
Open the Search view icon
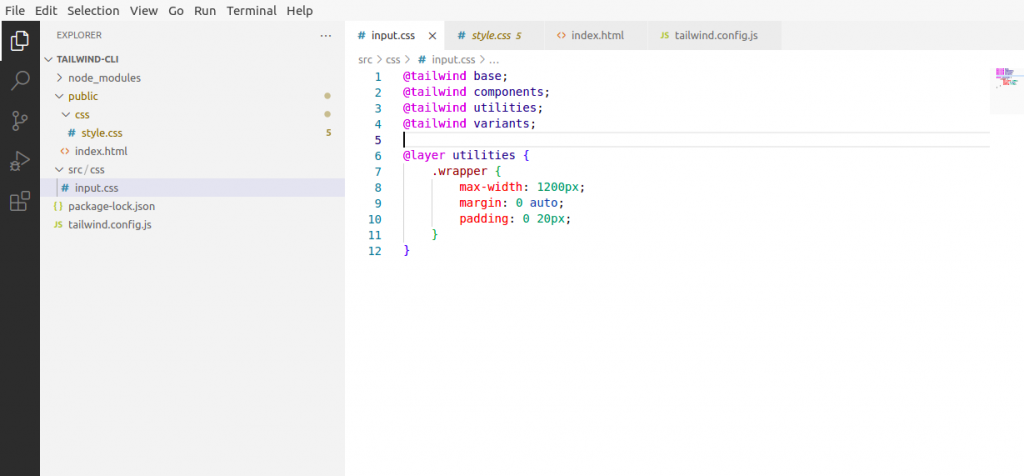click(20, 81)
